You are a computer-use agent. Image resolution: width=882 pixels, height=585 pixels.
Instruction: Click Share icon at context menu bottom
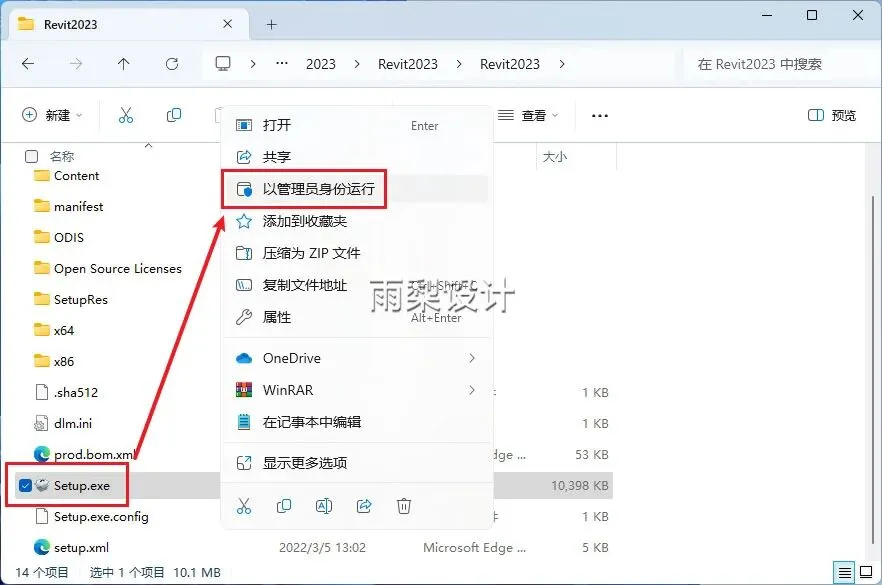(364, 506)
